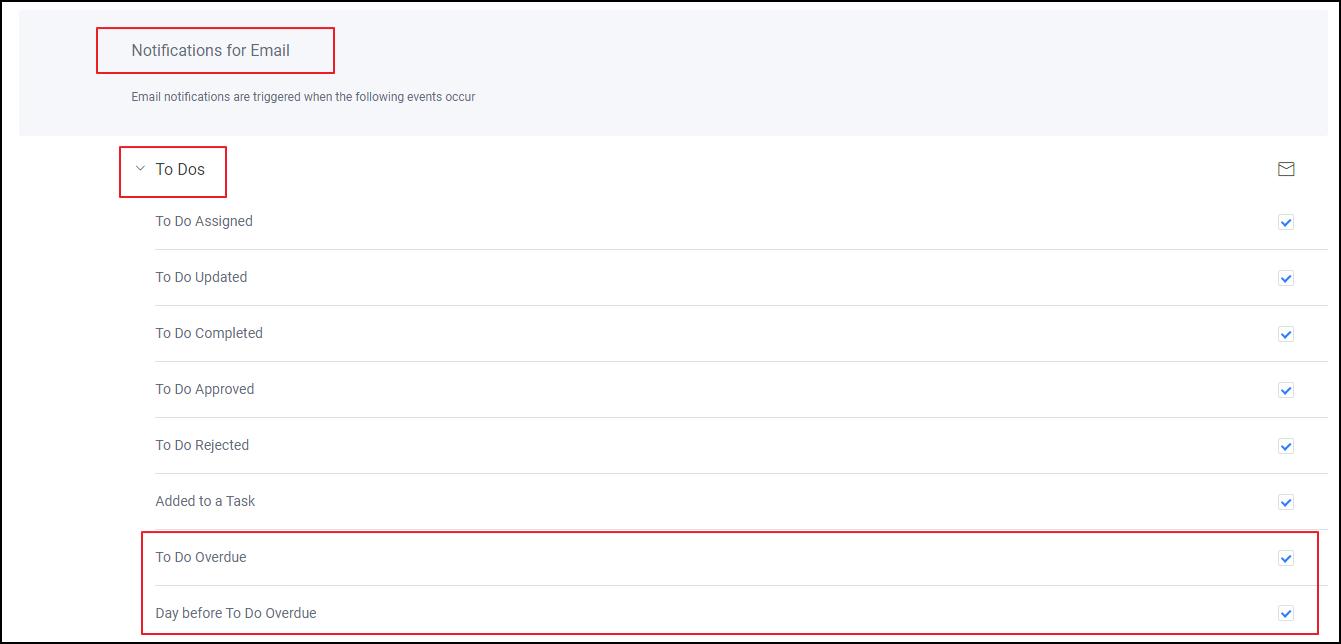Collapse the To Dos section chevron
1341x644 pixels.
[x=140, y=169]
